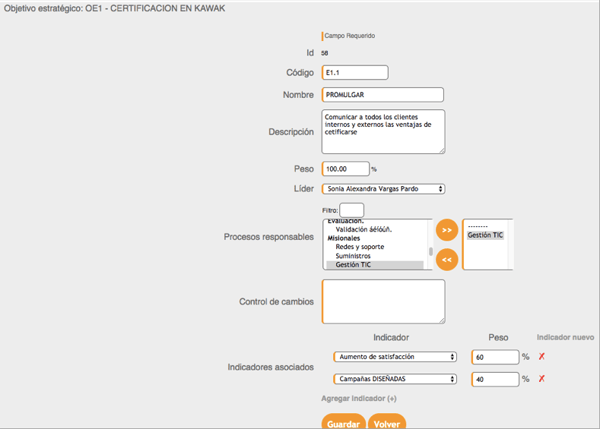Delete the Aumento de satisfacción indicator row
Screen dimensions: 600x429
point(542,356)
